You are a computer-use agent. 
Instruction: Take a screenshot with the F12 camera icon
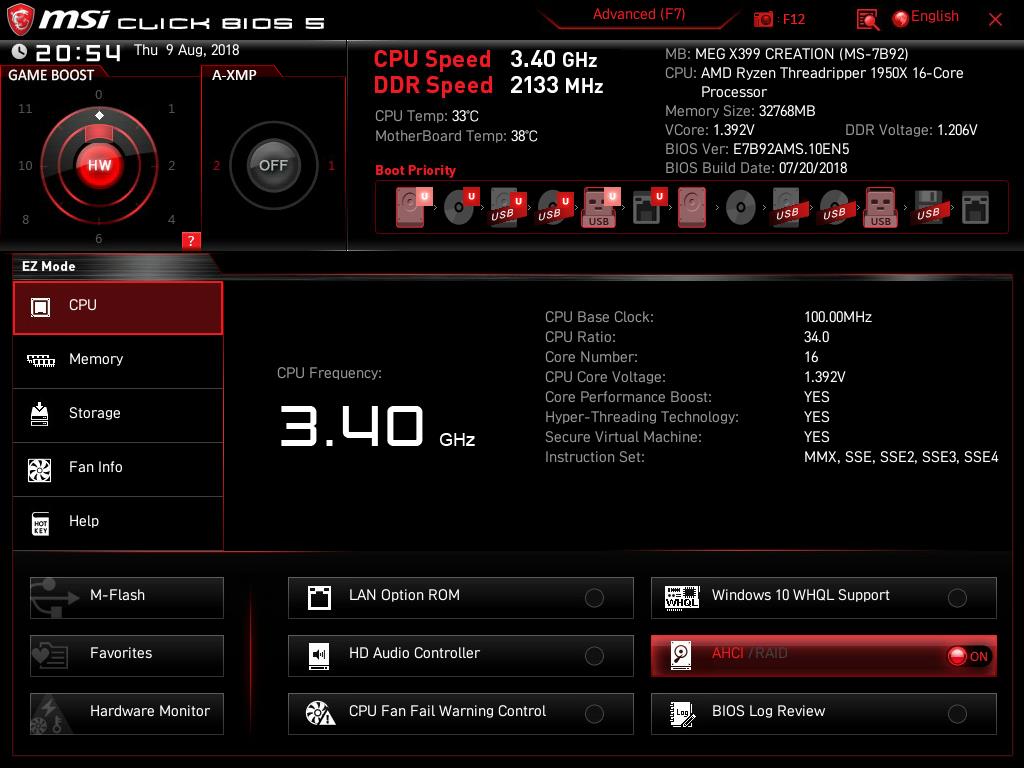[x=763, y=20]
